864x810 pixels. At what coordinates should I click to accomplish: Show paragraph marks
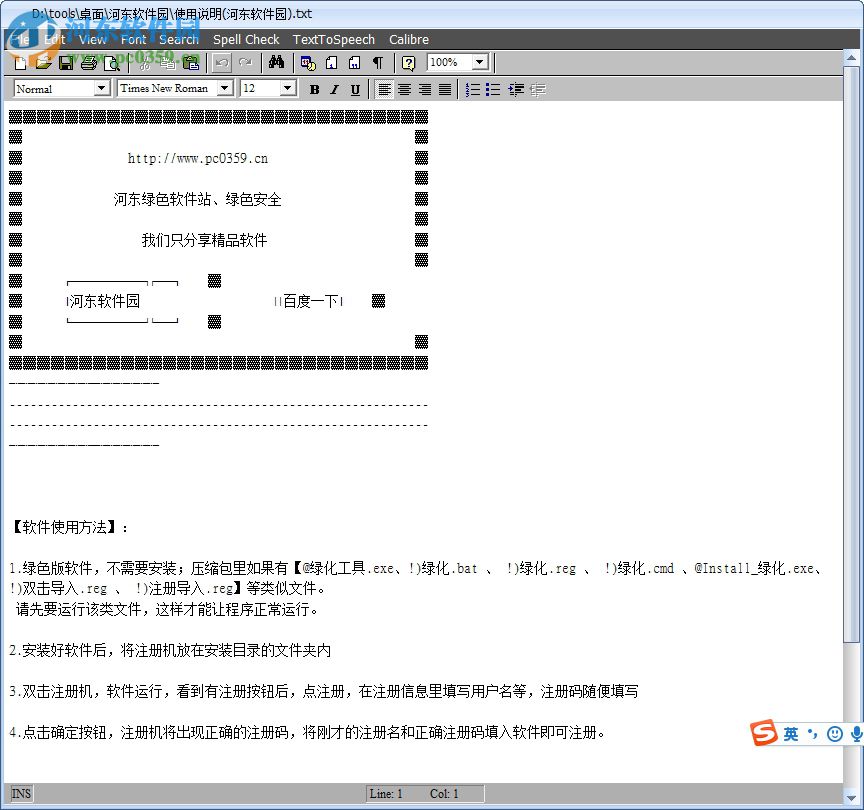coord(377,63)
